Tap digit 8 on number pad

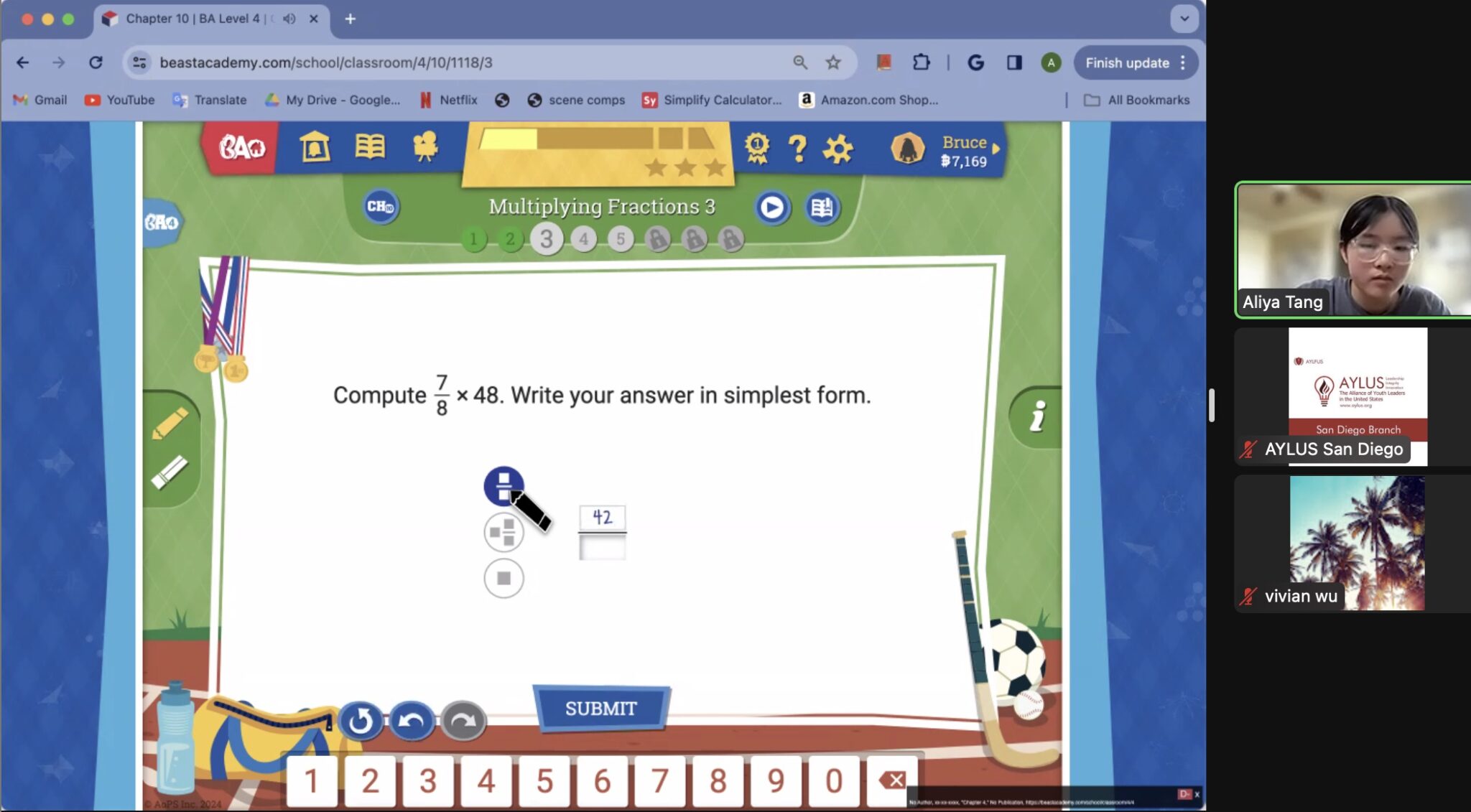click(718, 780)
